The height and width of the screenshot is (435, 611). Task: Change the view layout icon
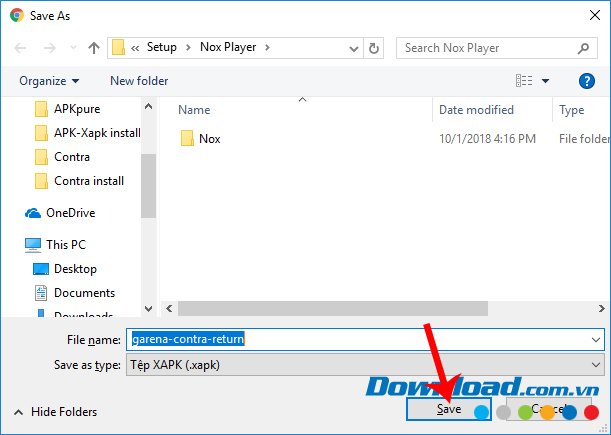coord(524,81)
